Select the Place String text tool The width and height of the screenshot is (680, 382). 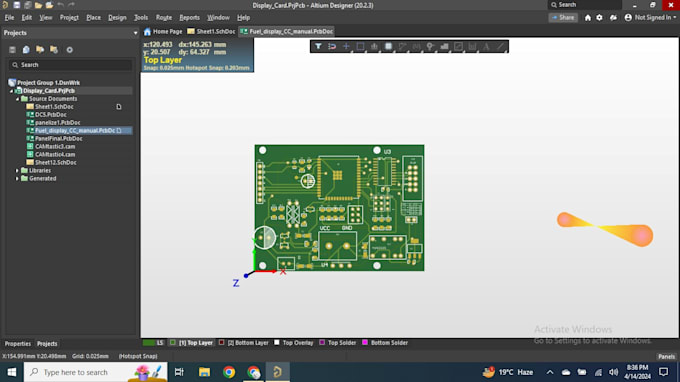486,46
